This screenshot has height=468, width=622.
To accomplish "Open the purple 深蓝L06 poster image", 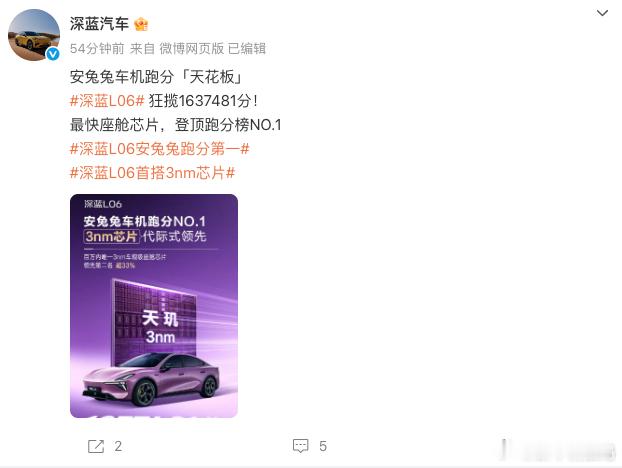I will (154, 306).
